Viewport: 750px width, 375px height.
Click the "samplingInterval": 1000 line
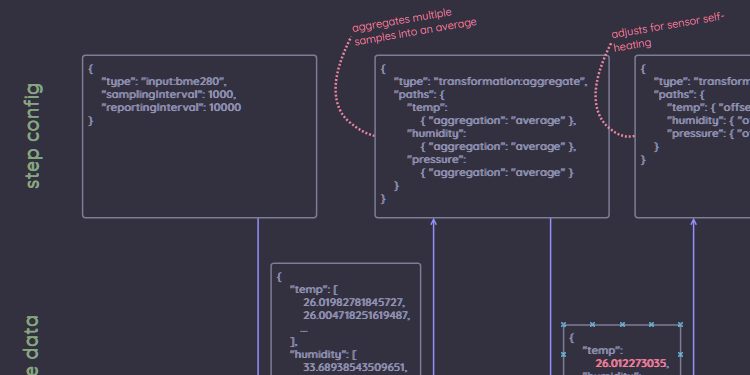[169, 94]
